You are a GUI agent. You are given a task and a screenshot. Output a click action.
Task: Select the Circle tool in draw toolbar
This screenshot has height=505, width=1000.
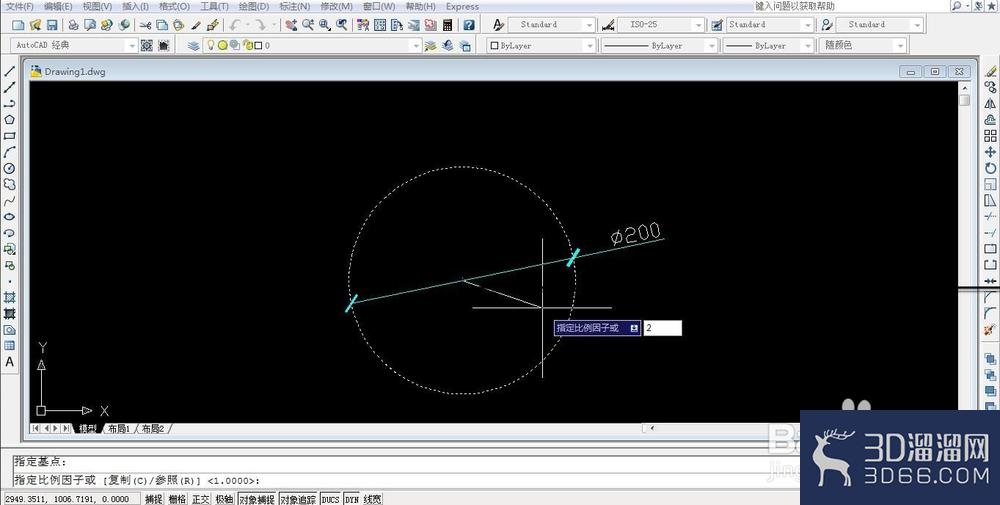pos(9,168)
